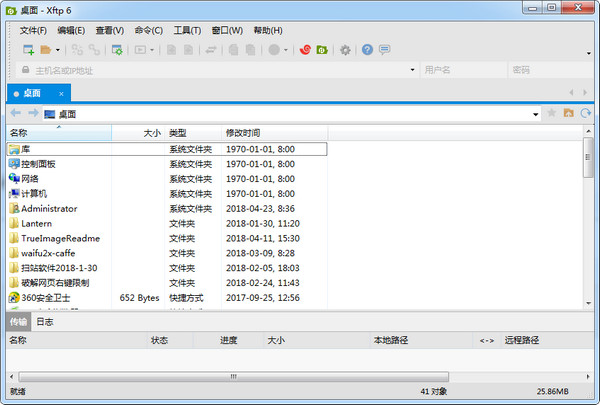The image size is (600, 405).
Task: Switch to the 日志 tab
Action: (x=44, y=322)
